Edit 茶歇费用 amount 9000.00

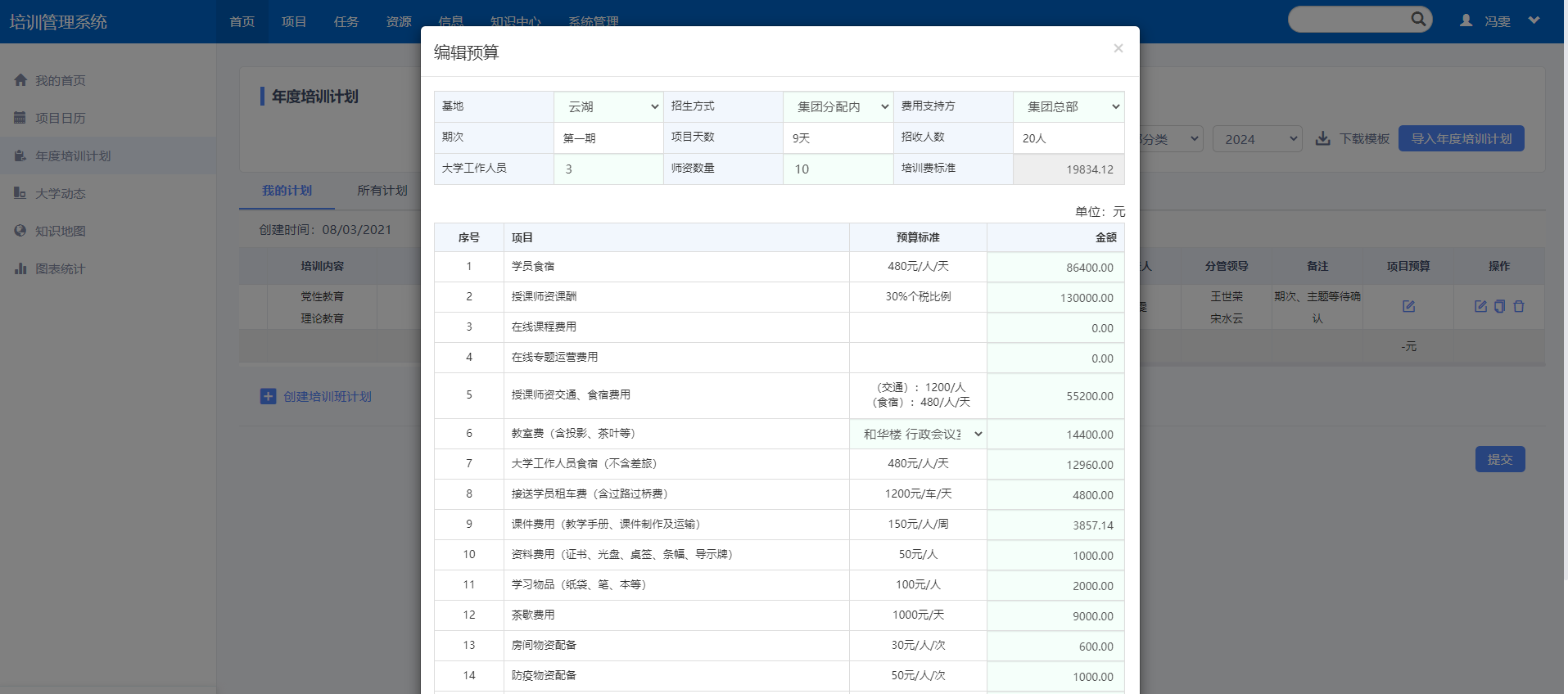tap(1055, 616)
